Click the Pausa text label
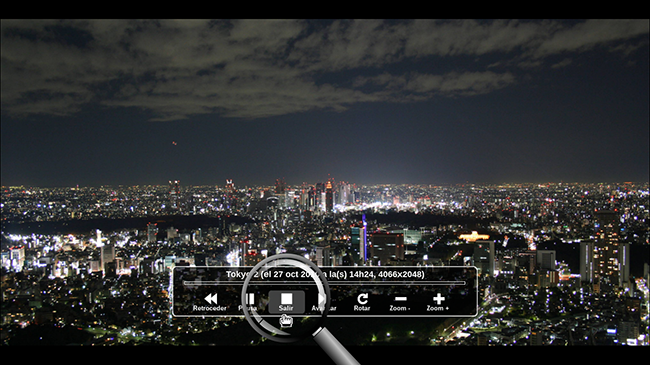650x365 pixels. click(x=248, y=308)
